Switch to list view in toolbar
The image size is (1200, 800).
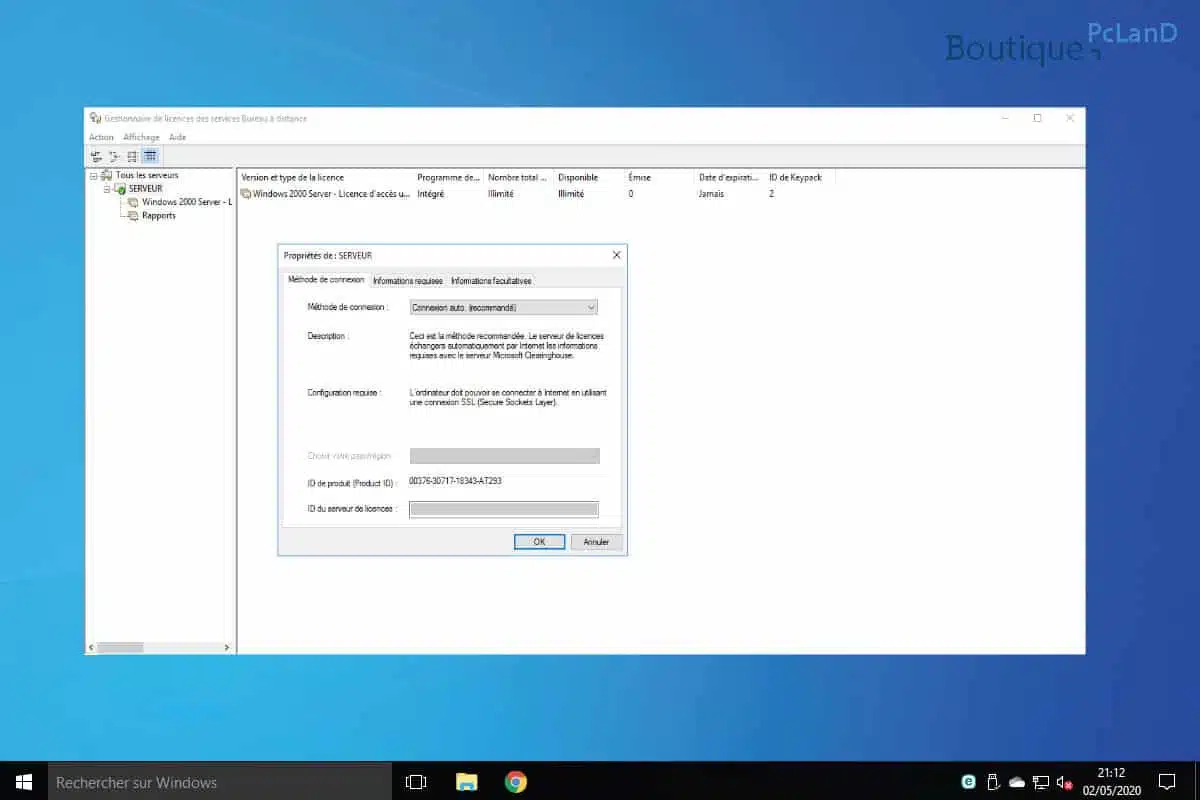tap(132, 156)
